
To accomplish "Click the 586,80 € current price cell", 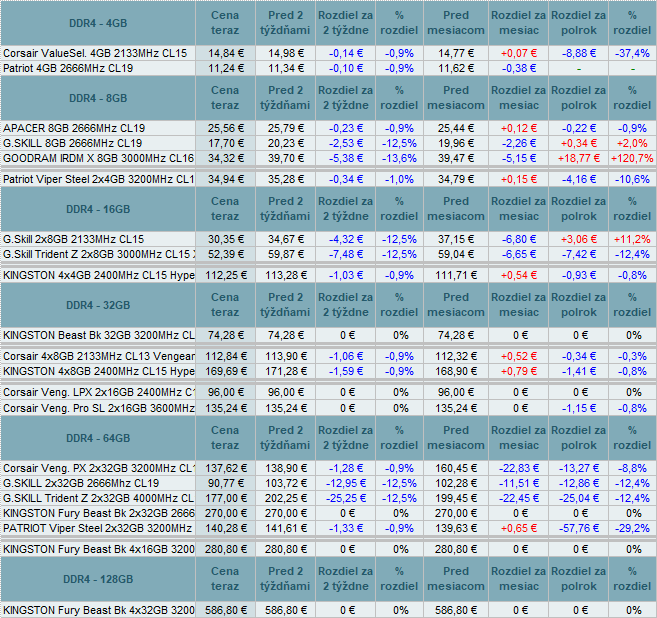I will coord(225,610).
